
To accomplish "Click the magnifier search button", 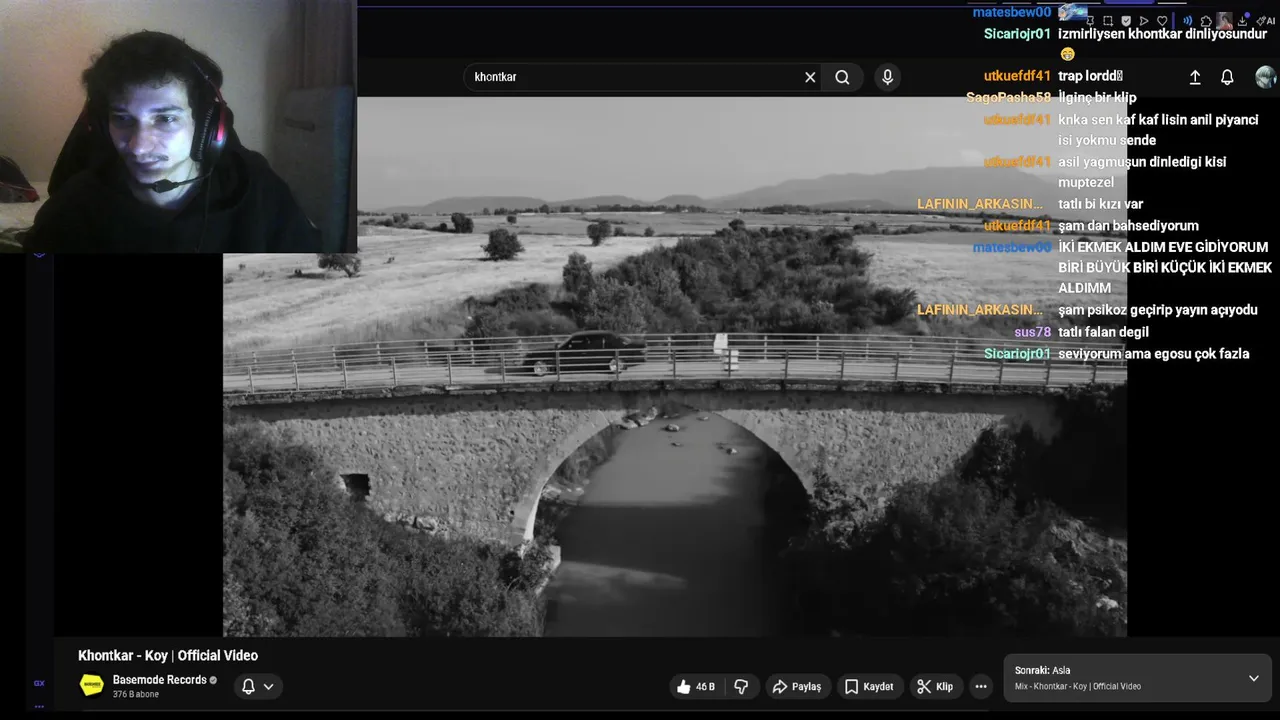I will tap(842, 77).
